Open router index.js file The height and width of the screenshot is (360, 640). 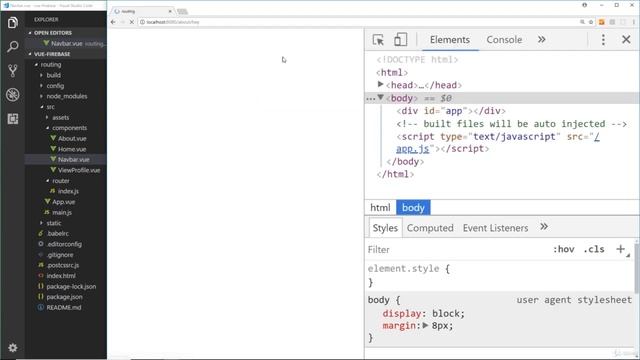click(67, 191)
